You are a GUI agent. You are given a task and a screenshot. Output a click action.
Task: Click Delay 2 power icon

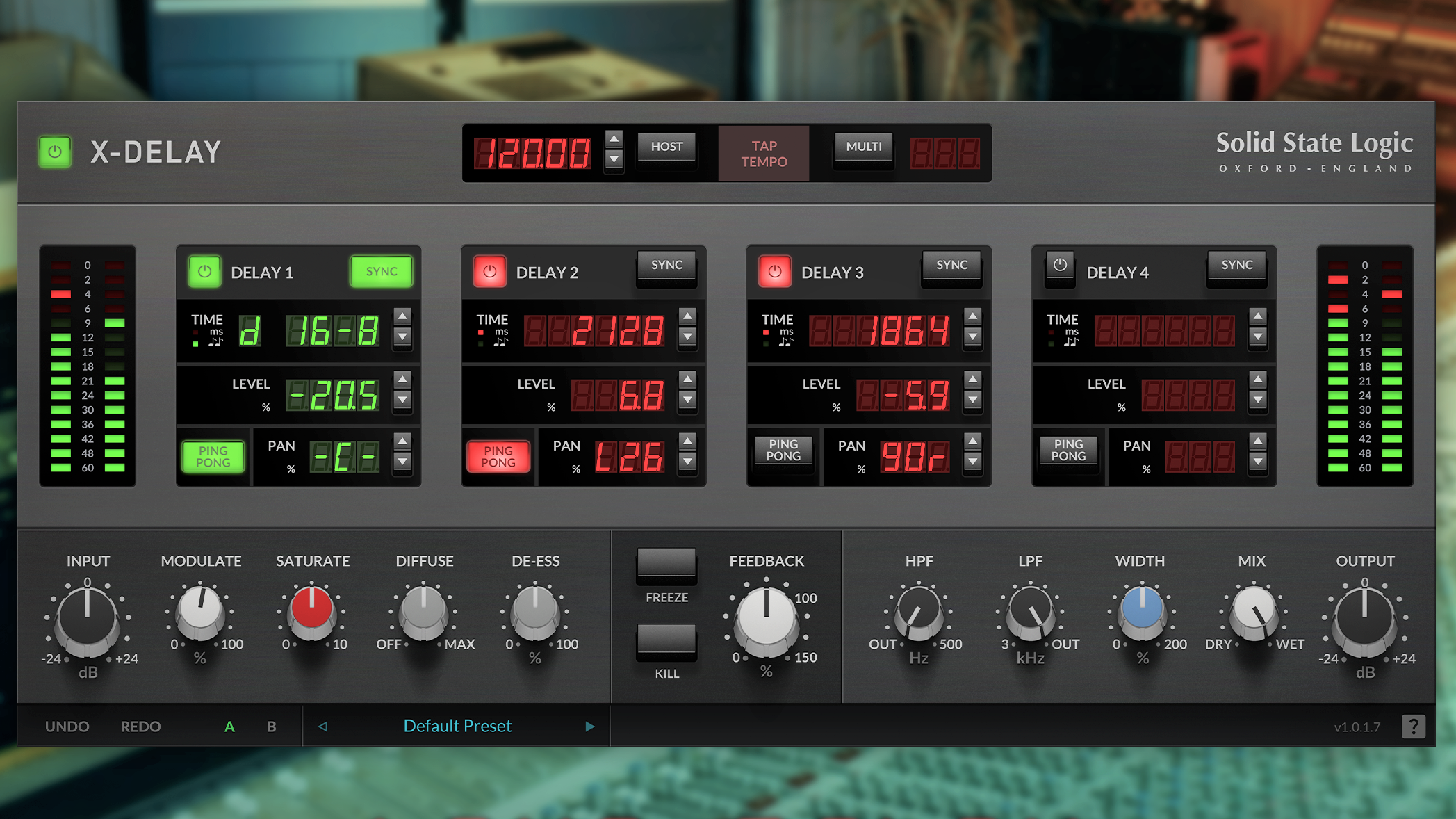click(x=489, y=272)
